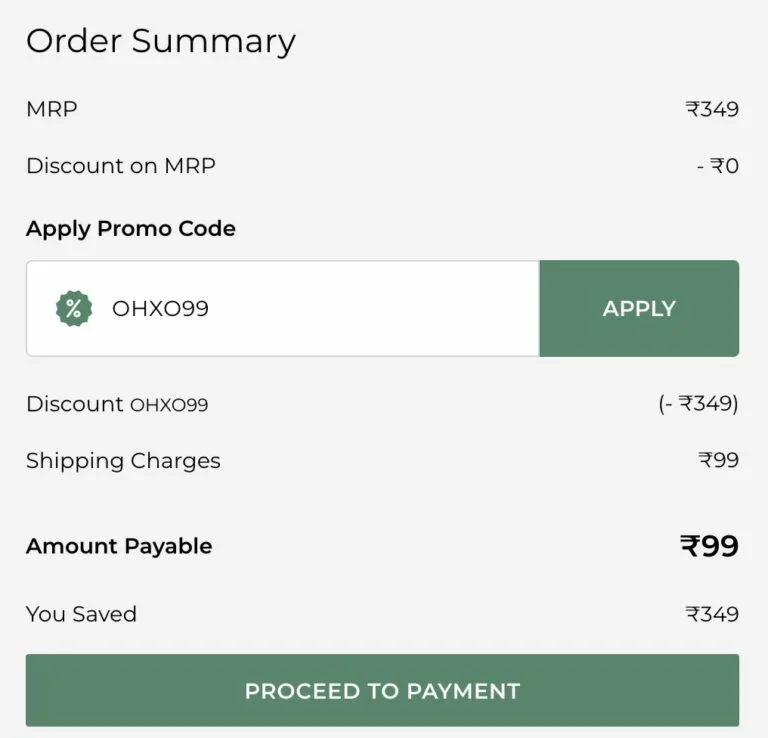Select the Order Summary heading

click(161, 41)
